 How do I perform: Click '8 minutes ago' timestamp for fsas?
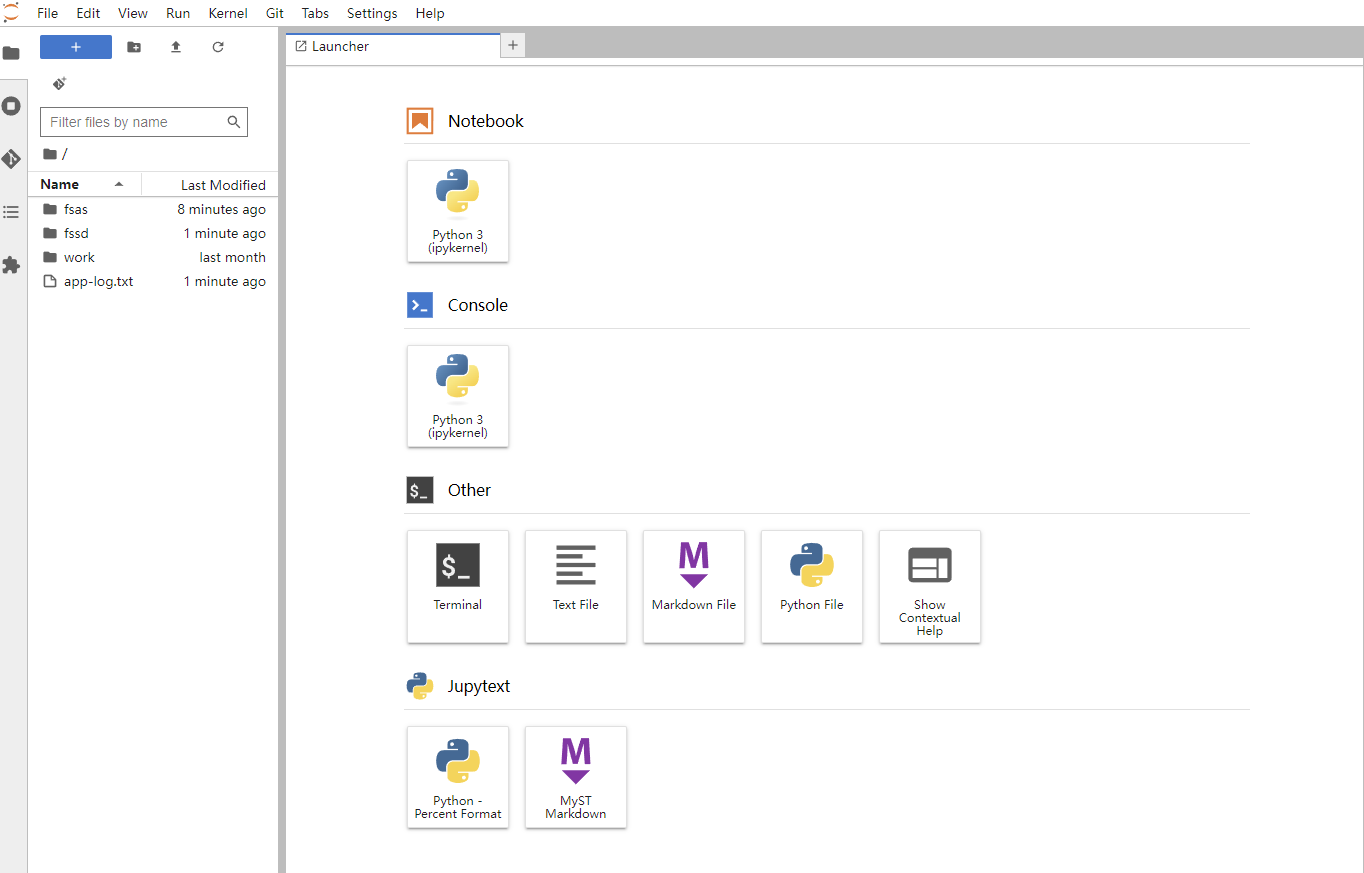point(222,209)
